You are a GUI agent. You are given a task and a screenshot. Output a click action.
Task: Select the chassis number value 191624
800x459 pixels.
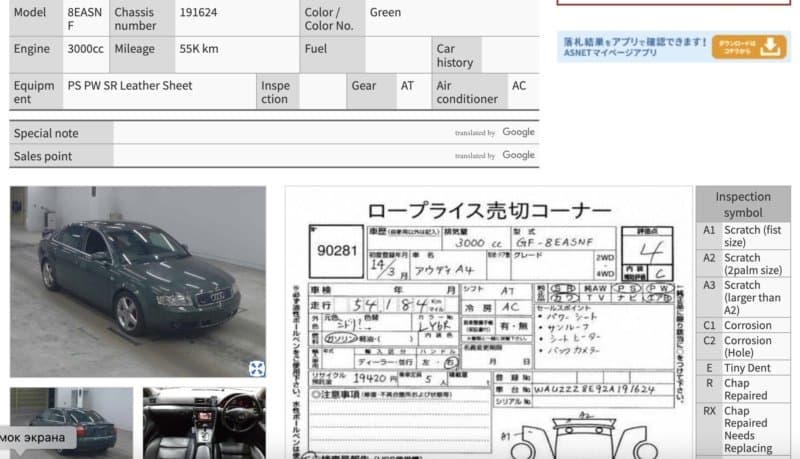click(x=198, y=12)
